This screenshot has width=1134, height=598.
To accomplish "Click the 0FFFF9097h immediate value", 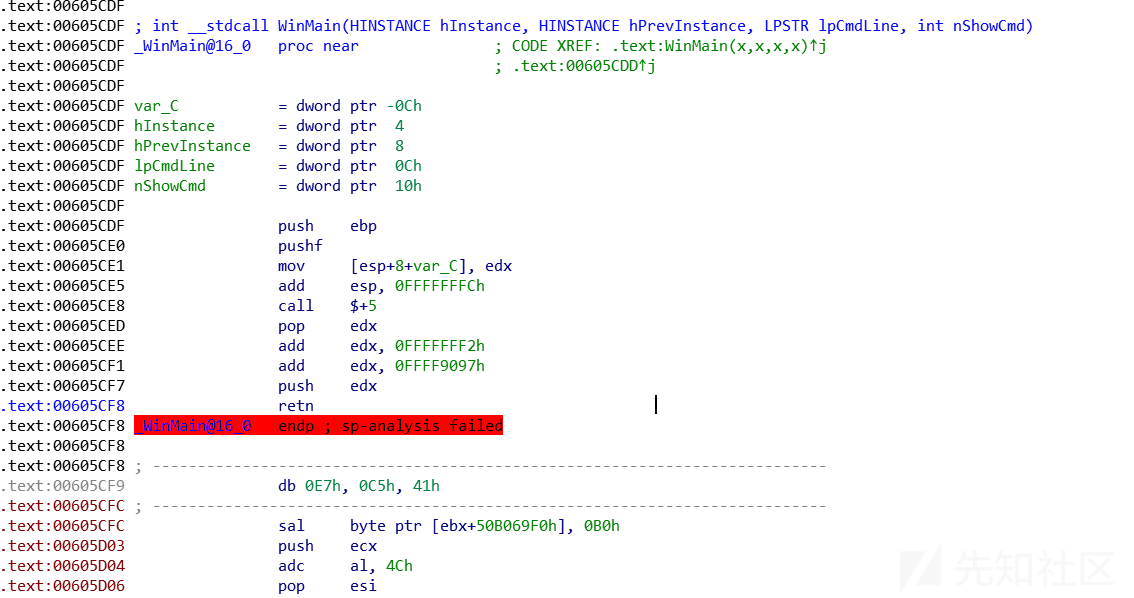I will pos(440,366).
